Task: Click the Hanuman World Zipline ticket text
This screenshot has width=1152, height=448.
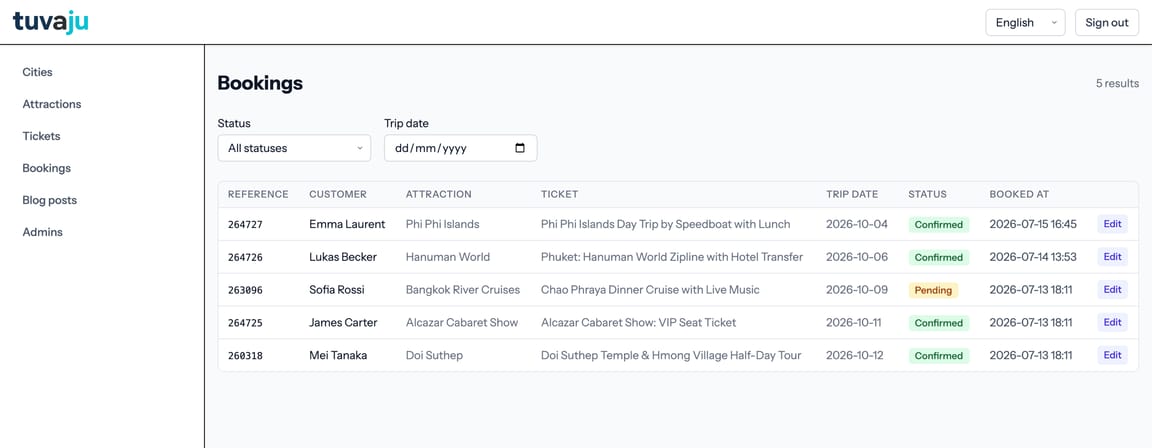Action: [672, 257]
